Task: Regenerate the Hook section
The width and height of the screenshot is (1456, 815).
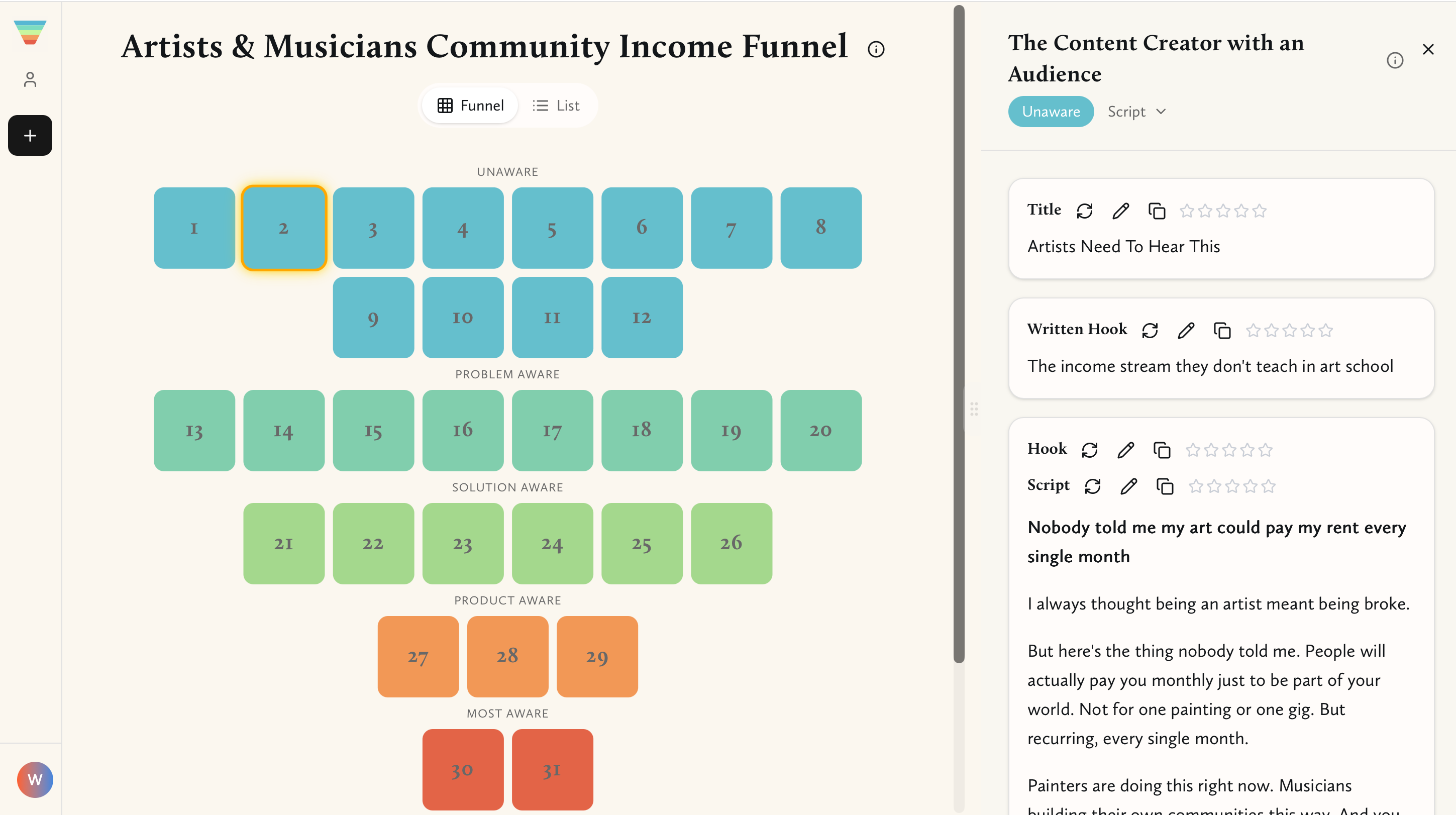Action: pyautogui.click(x=1089, y=450)
